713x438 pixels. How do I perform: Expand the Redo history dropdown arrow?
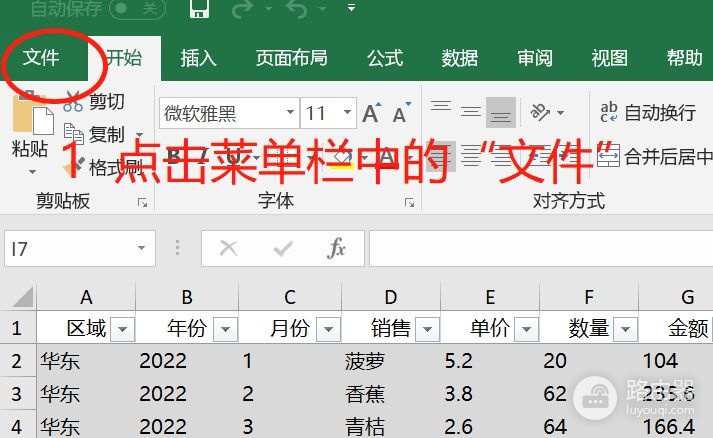(268, 9)
